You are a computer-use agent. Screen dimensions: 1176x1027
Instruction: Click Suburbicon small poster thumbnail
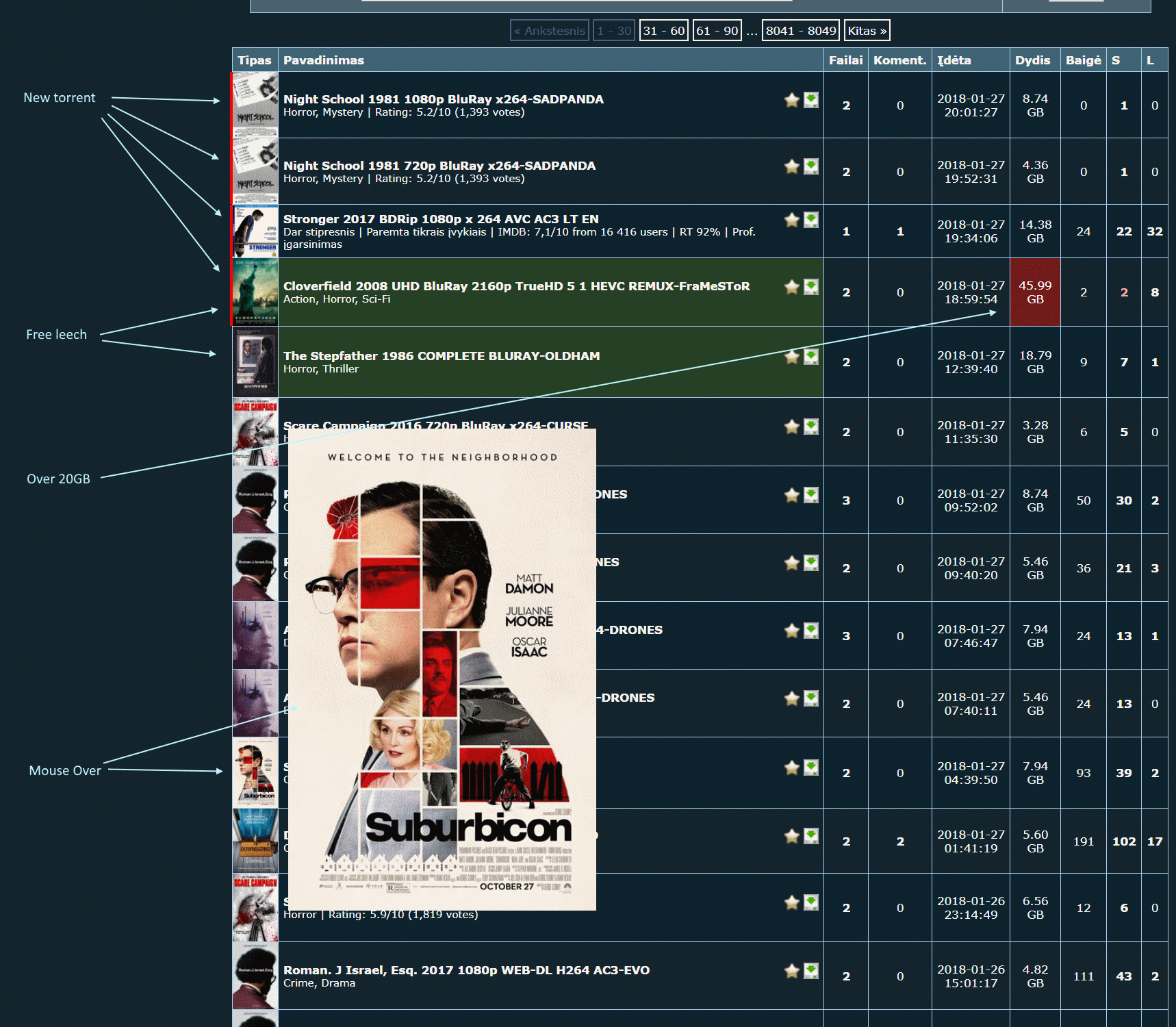255,772
